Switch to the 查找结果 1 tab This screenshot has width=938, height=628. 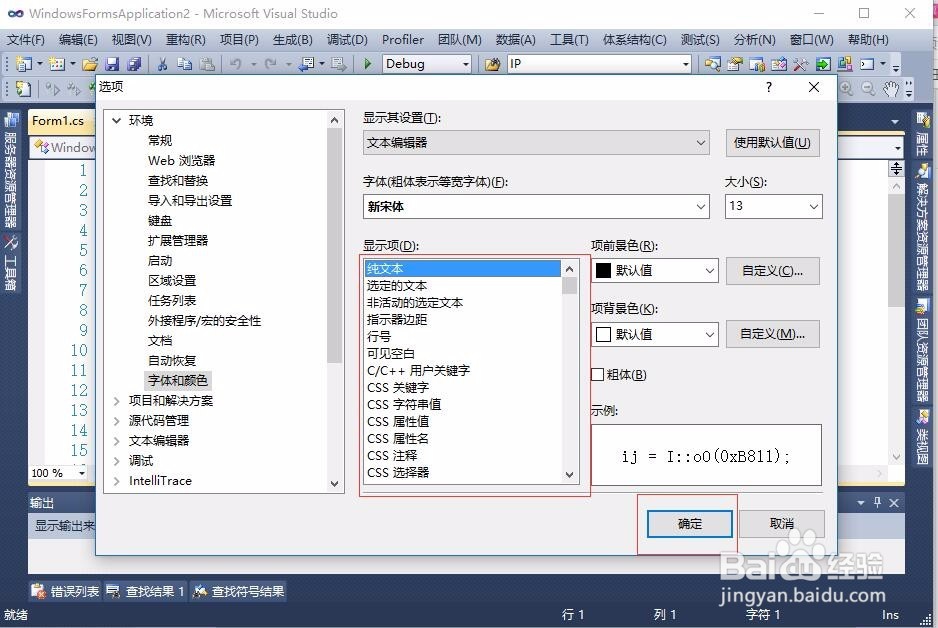(145, 592)
